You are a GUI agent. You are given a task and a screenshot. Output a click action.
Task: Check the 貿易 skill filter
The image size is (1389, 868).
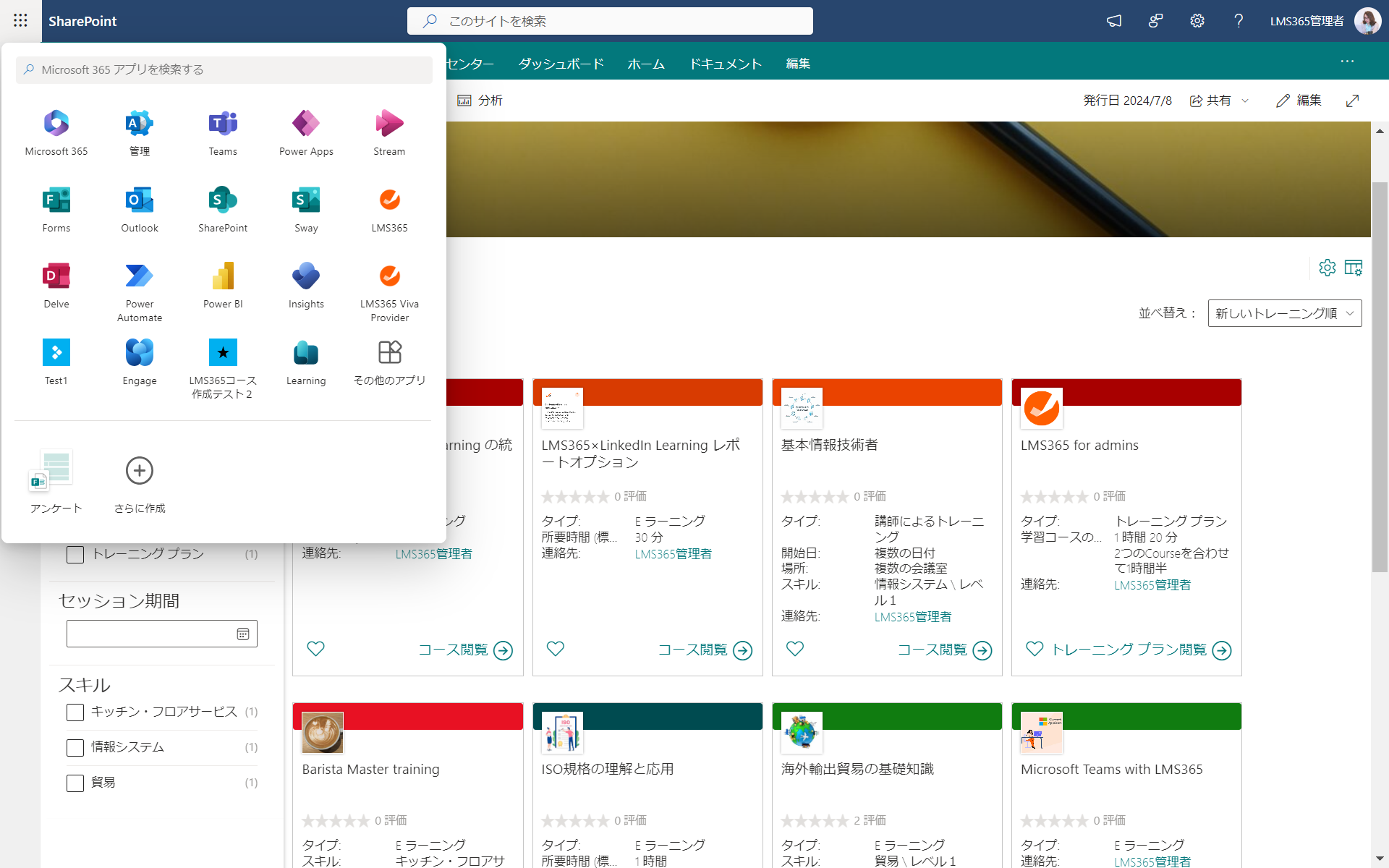(x=75, y=783)
